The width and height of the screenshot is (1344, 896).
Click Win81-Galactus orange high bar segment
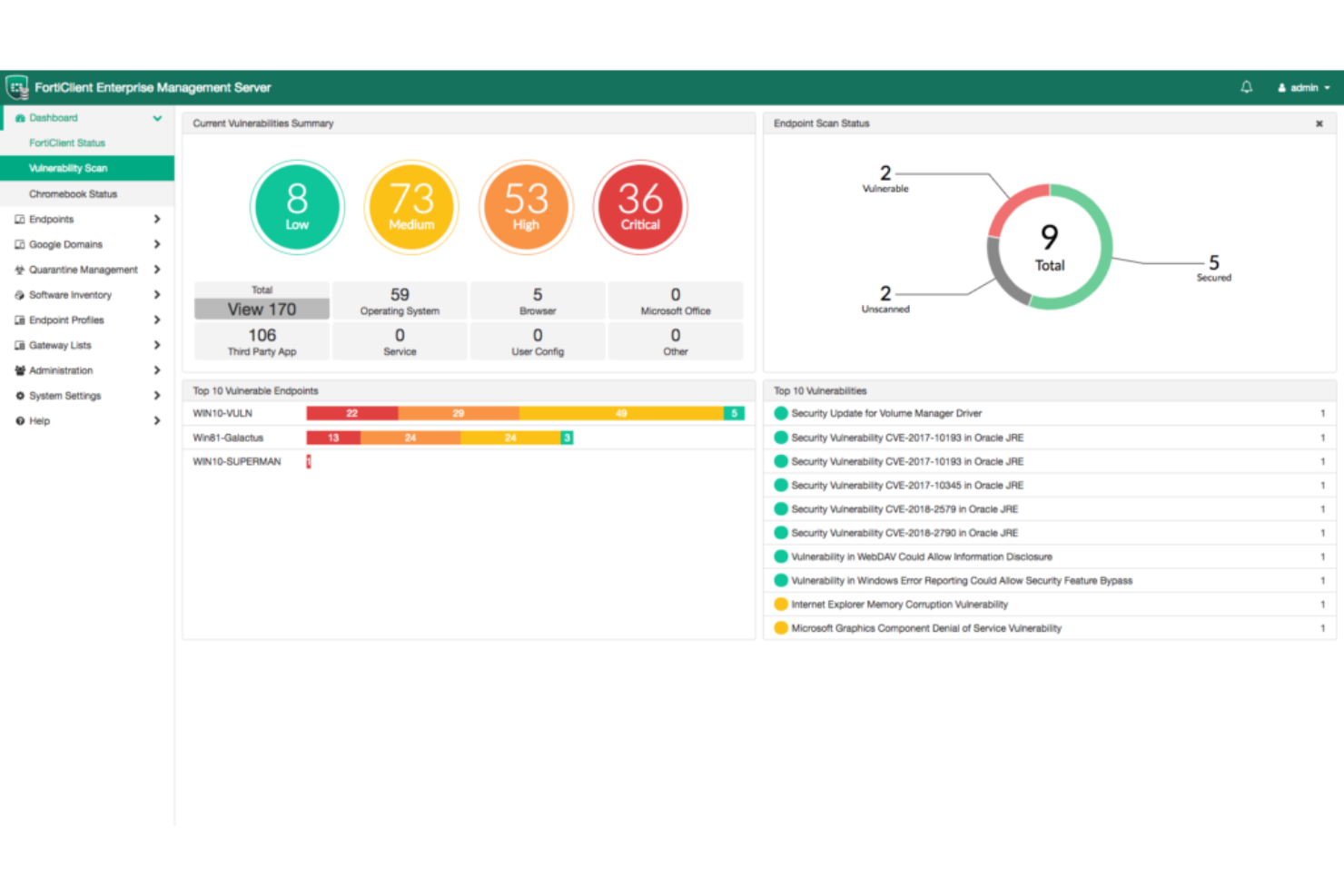point(410,438)
